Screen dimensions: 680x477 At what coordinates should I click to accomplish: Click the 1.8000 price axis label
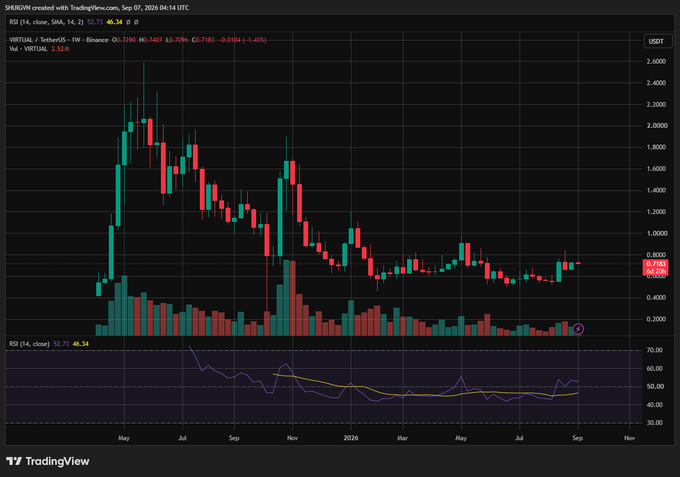656,147
